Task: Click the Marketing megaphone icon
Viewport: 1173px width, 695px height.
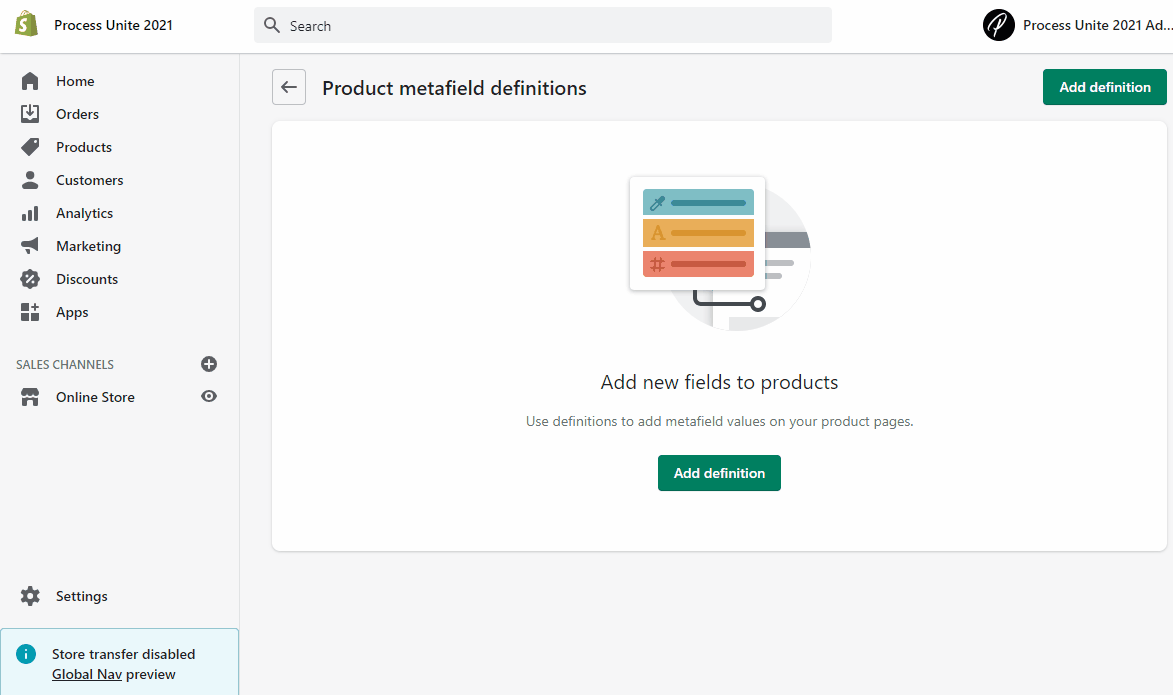Action: point(30,245)
